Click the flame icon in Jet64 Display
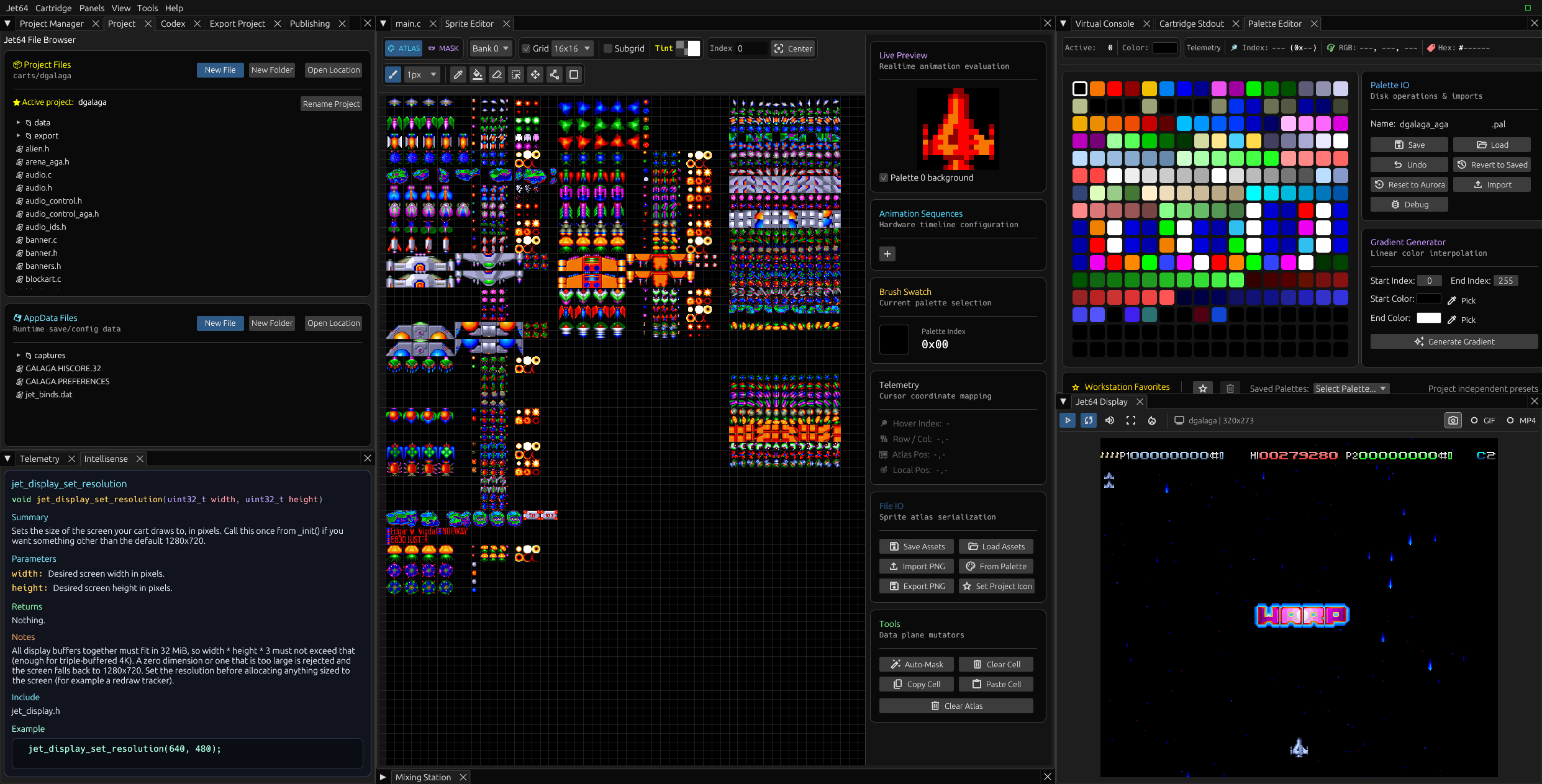Image resolution: width=1542 pixels, height=784 pixels. point(1152,421)
